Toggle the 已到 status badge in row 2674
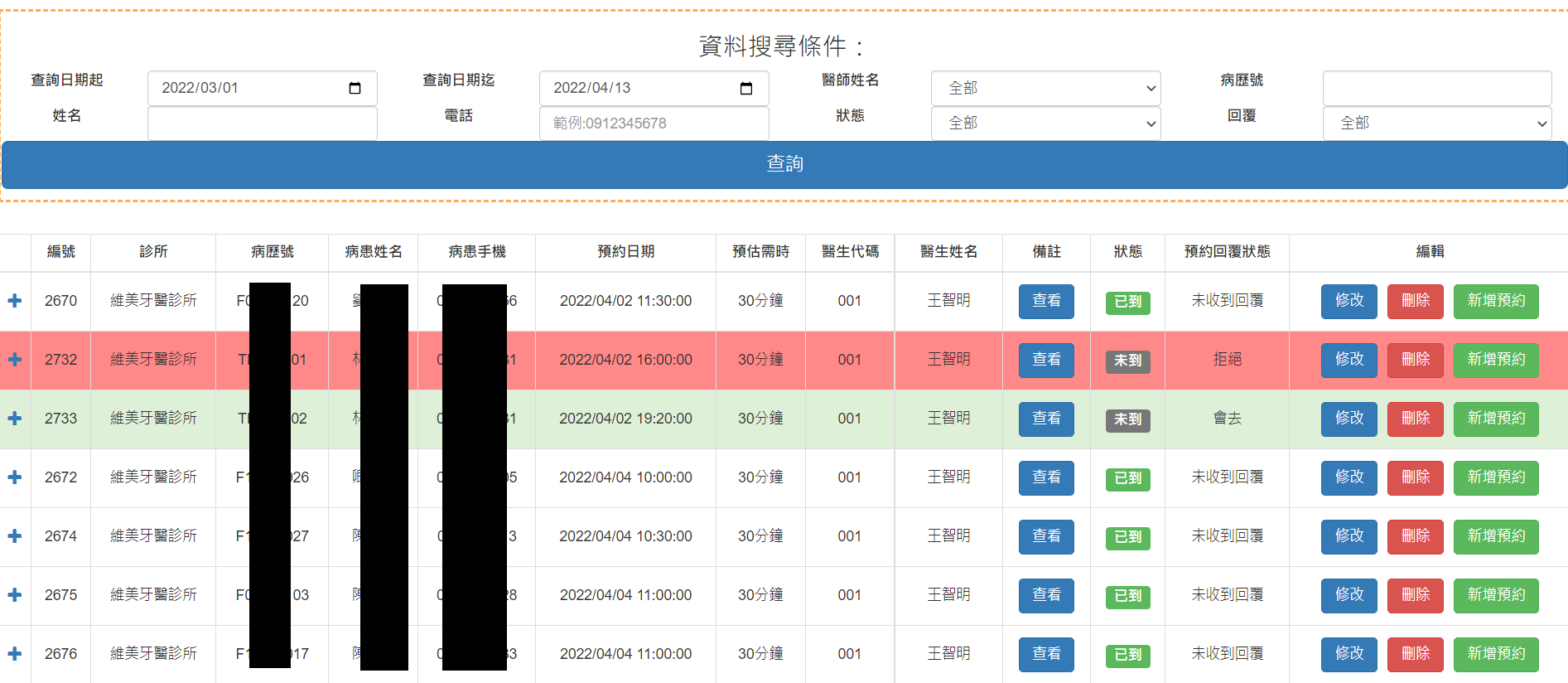Screen dimensions: 1568x683 (x=1127, y=537)
